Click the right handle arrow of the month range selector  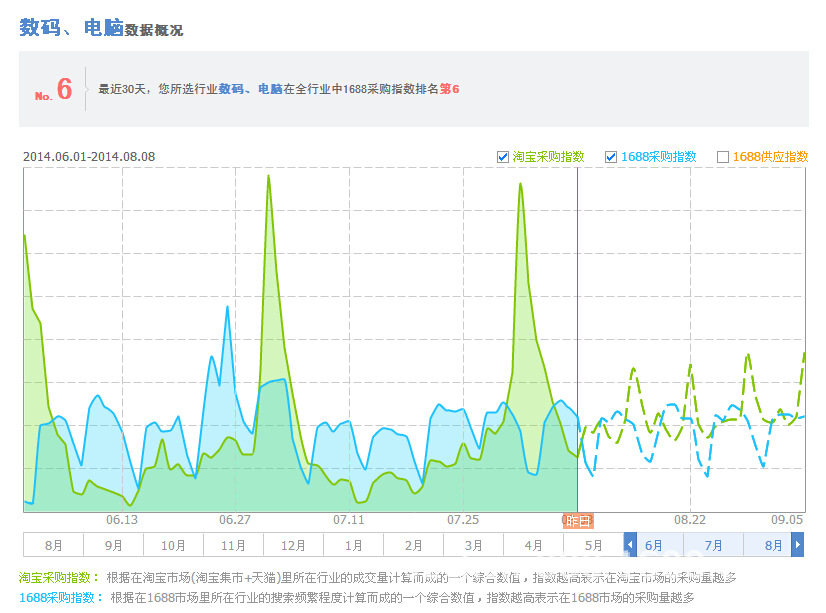coord(797,545)
